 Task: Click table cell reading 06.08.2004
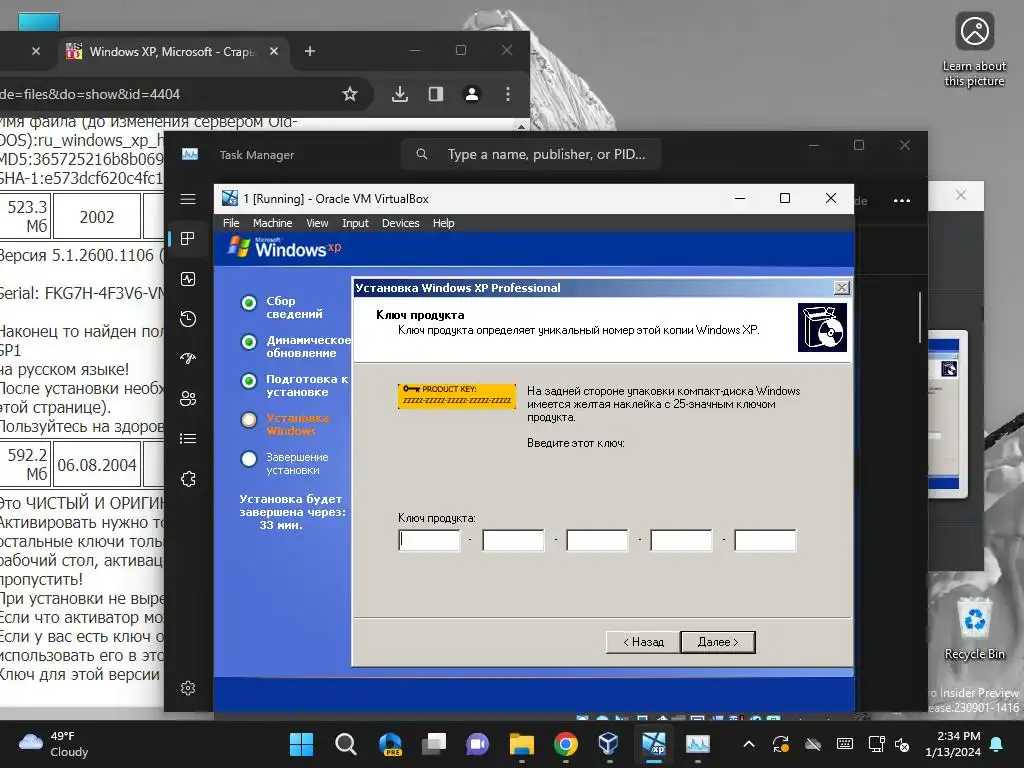pos(97,464)
